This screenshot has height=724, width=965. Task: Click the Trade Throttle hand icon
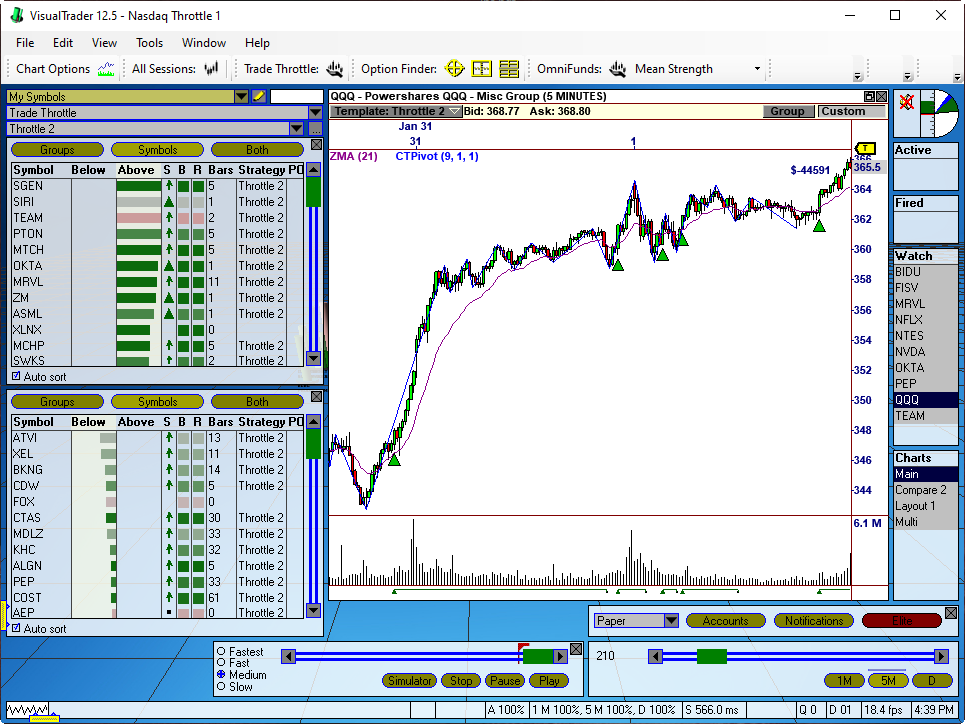point(334,69)
